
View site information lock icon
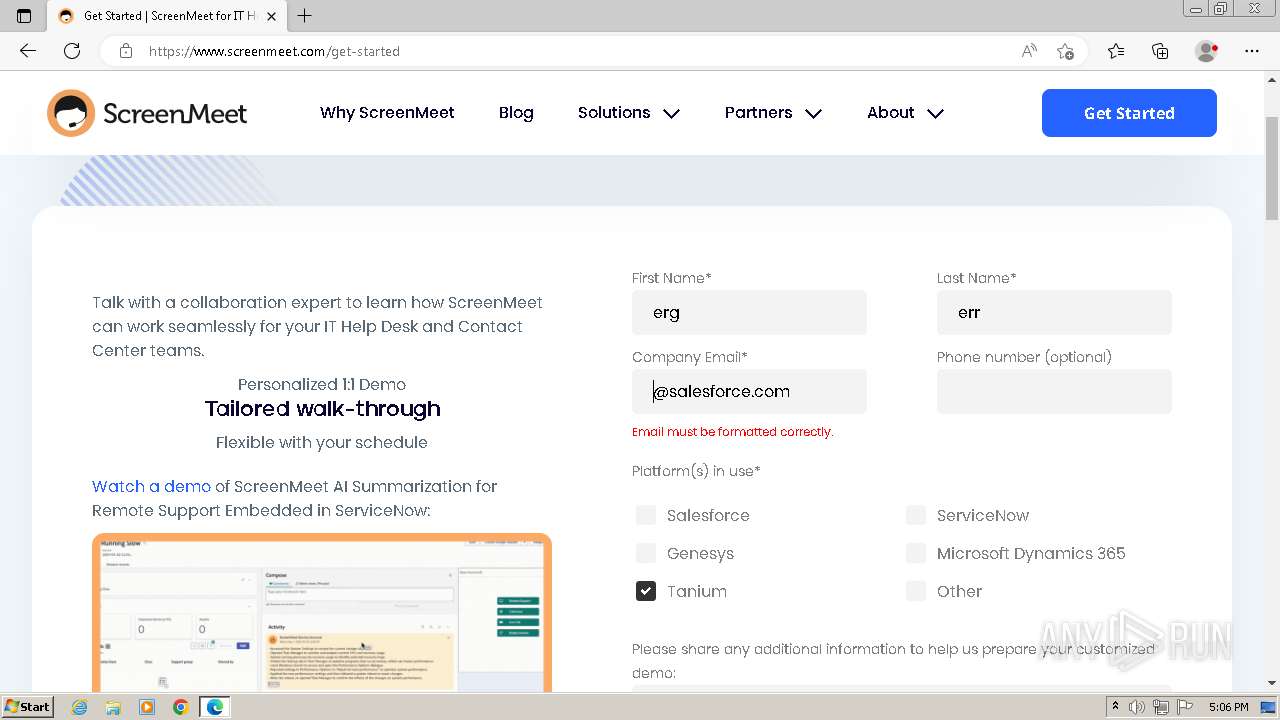tap(126, 51)
